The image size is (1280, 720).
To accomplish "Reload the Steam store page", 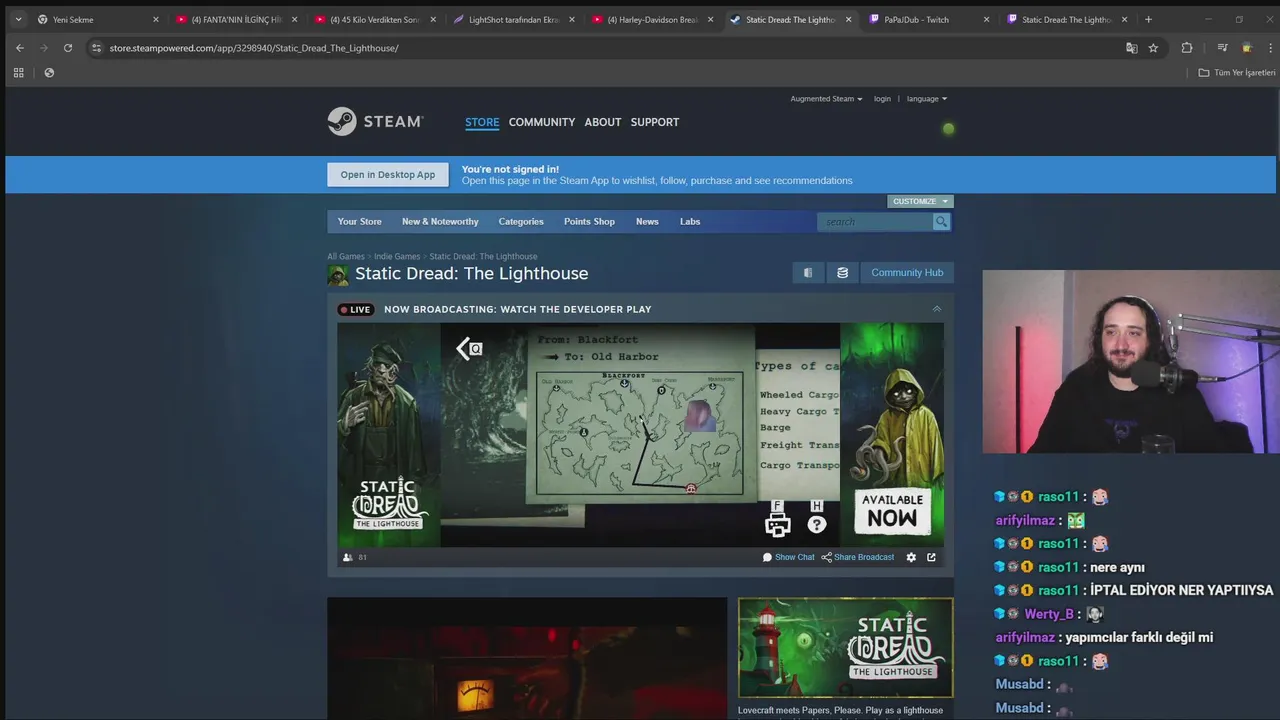I will click(x=67, y=48).
